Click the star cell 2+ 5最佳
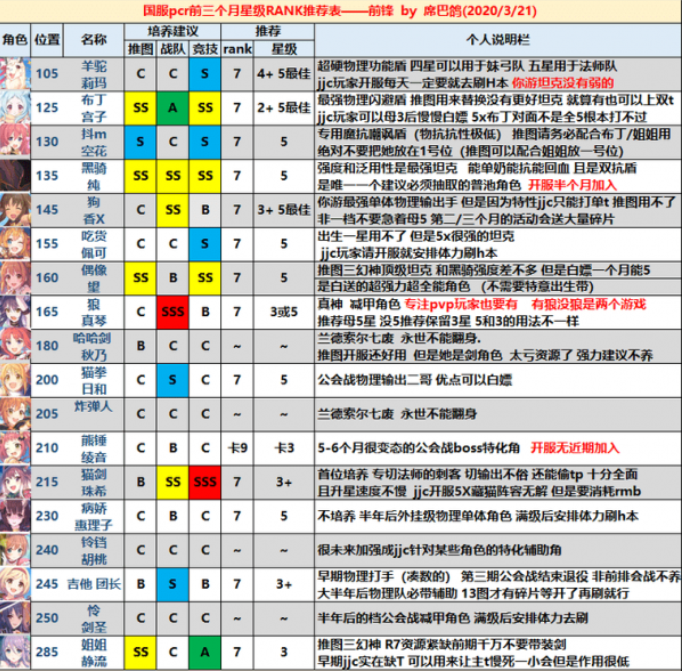 (284, 107)
